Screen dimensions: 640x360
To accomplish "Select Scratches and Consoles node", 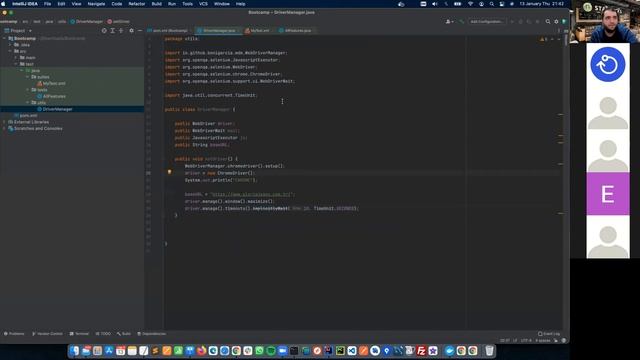I will (x=38, y=129).
